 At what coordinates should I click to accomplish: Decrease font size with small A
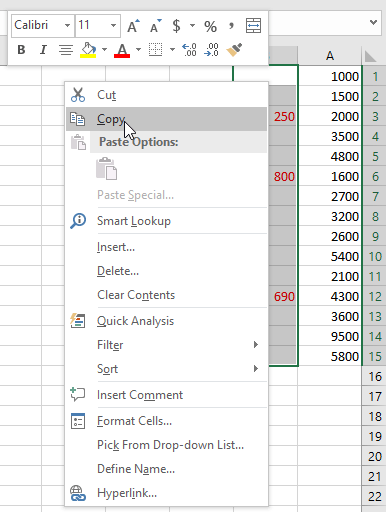(x=155, y=26)
